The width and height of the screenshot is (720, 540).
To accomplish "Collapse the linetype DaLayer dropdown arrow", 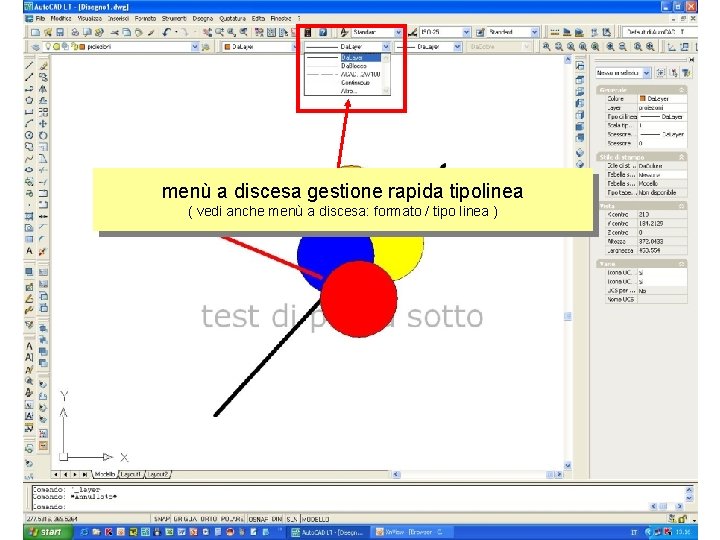I will pyautogui.click(x=386, y=47).
